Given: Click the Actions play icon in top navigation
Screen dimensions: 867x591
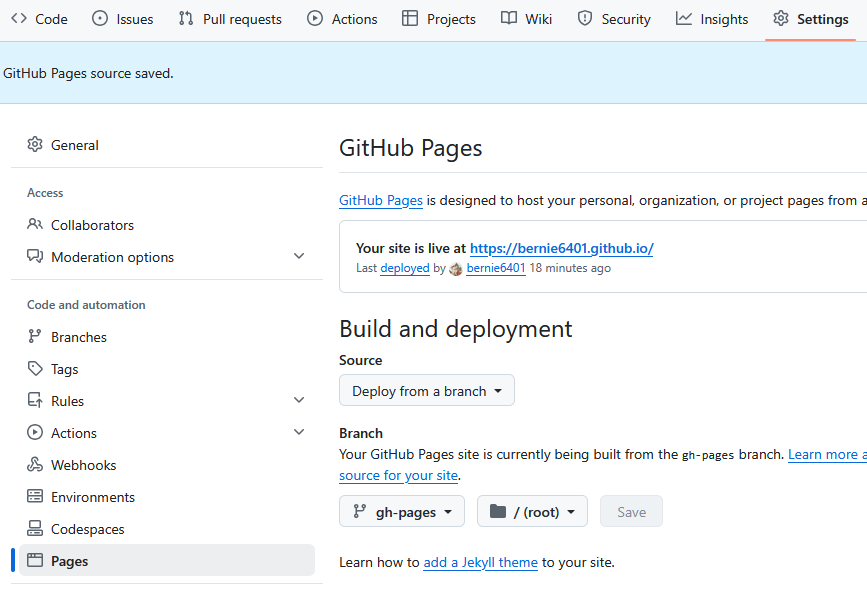Looking at the screenshot, I should pyautogui.click(x=315, y=18).
